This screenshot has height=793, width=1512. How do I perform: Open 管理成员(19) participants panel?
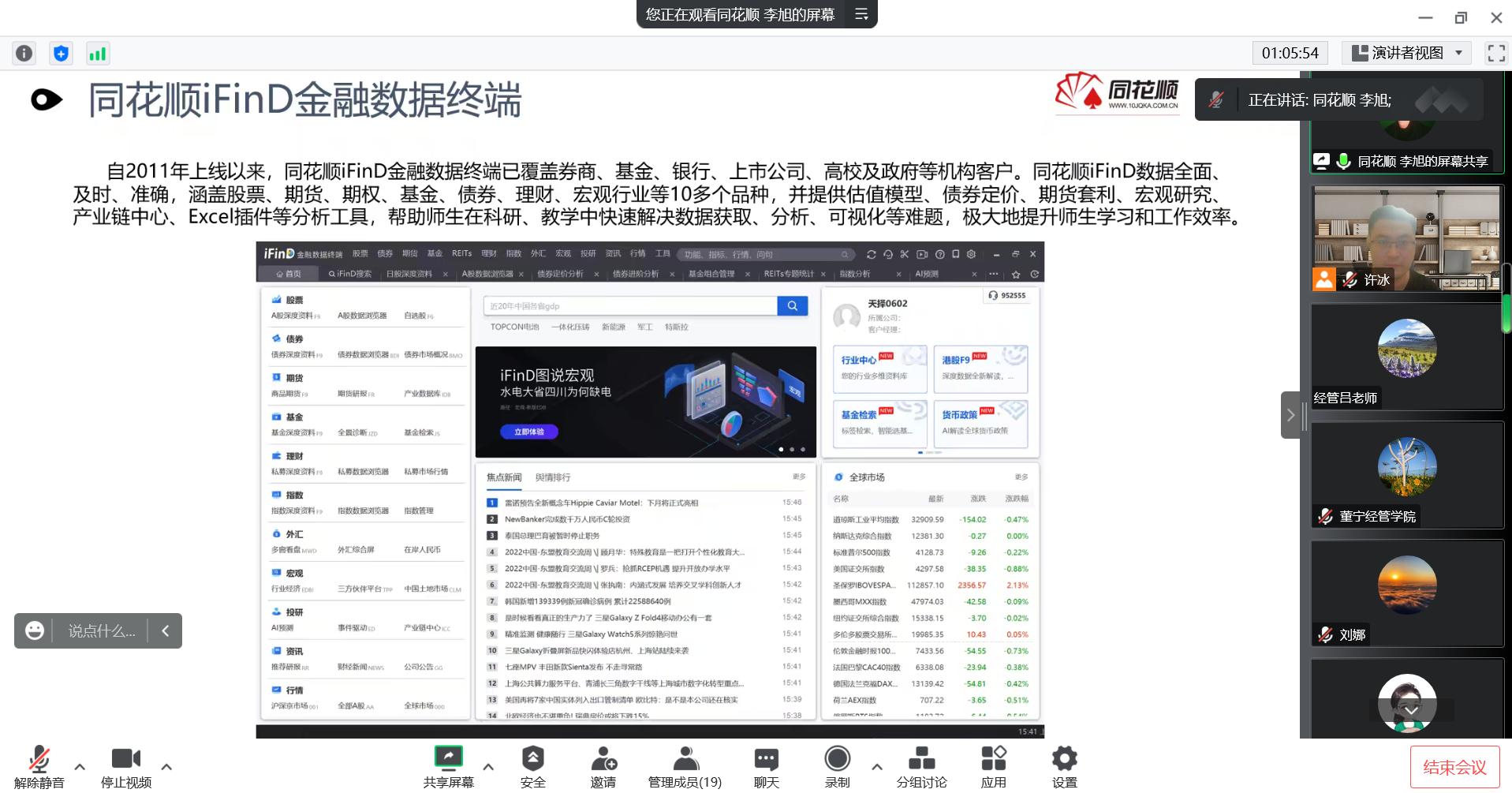(685, 767)
